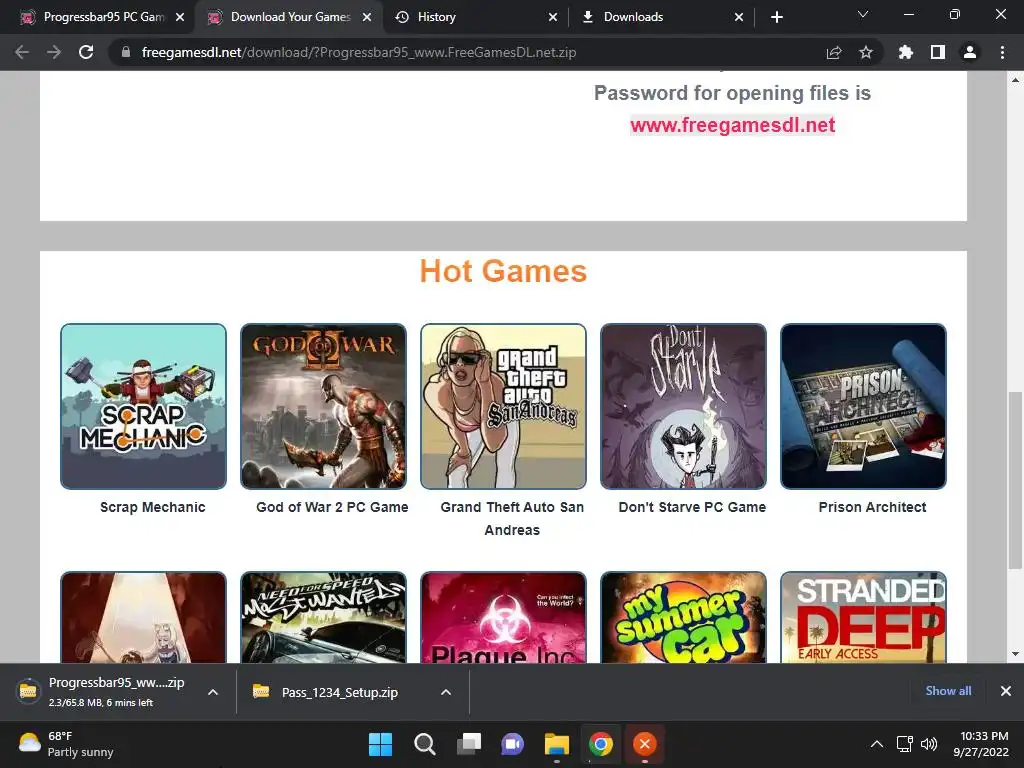
Task: Click the www.freegamesdl.net password link
Action: 732,125
